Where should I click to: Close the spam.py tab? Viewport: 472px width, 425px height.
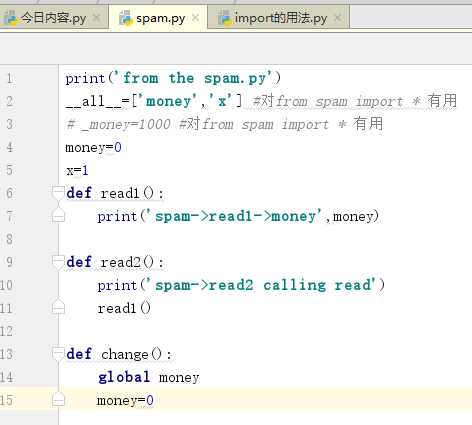(x=196, y=18)
